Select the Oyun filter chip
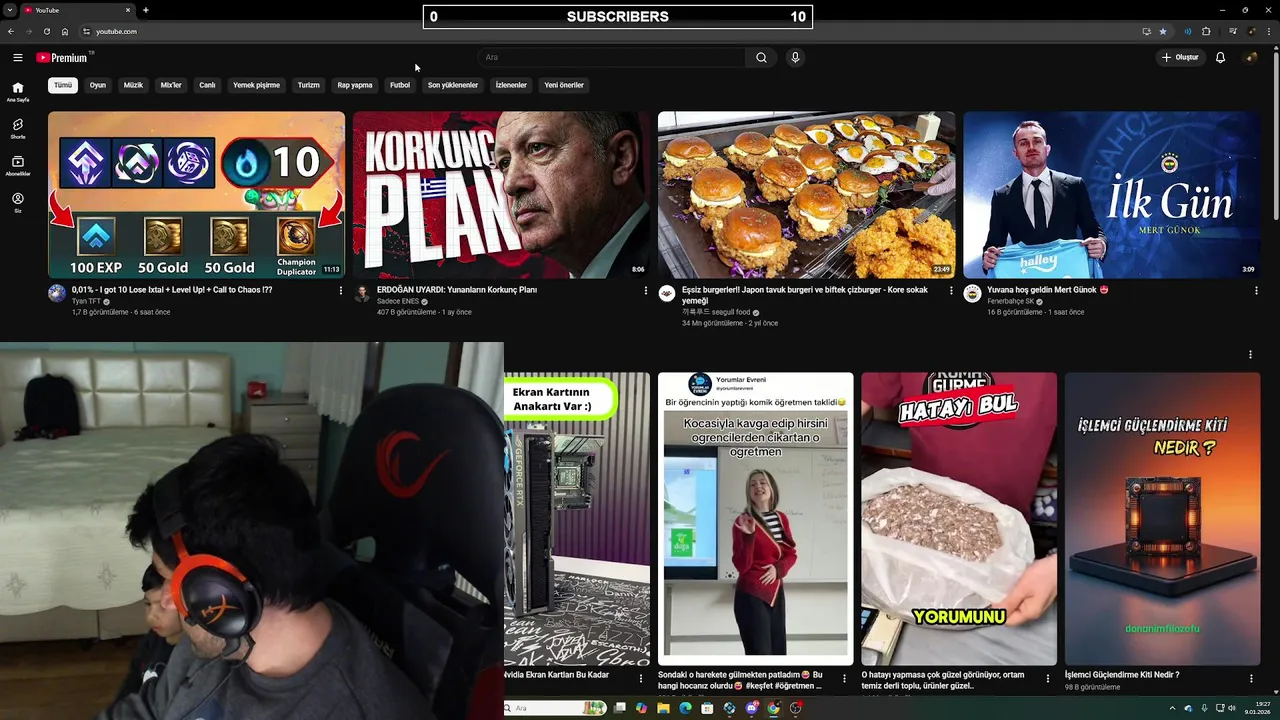This screenshot has width=1280, height=720. coord(98,85)
